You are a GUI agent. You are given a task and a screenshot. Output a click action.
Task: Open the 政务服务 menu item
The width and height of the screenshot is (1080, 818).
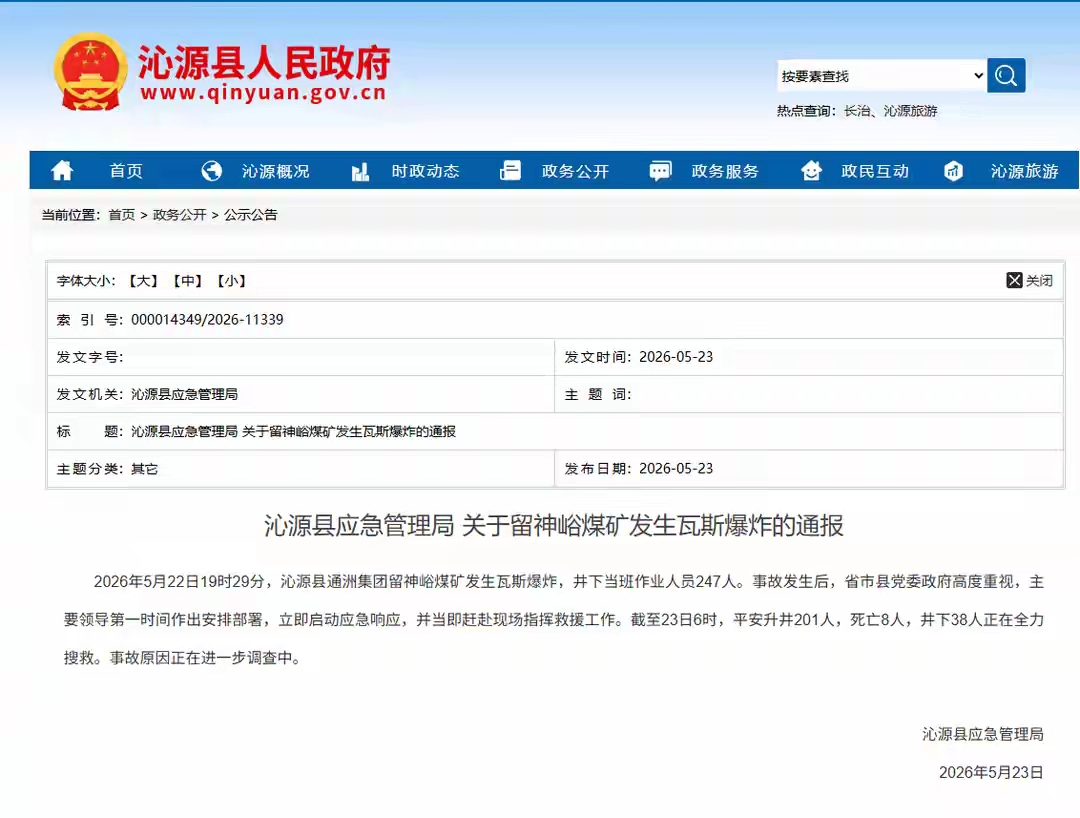tap(725, 171)
